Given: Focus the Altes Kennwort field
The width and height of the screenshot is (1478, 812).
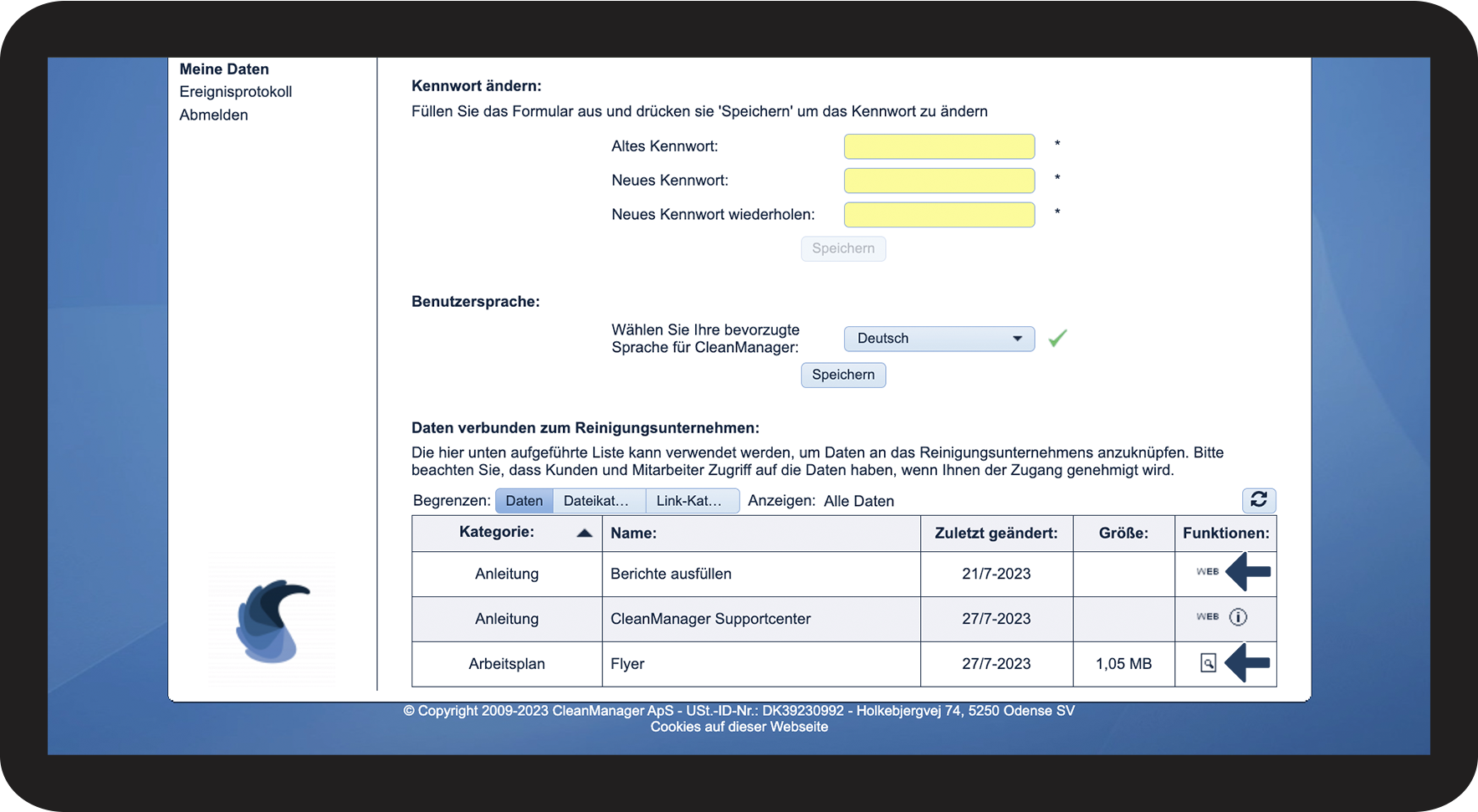Looking at the screenshot, I should tap(938, 146).
